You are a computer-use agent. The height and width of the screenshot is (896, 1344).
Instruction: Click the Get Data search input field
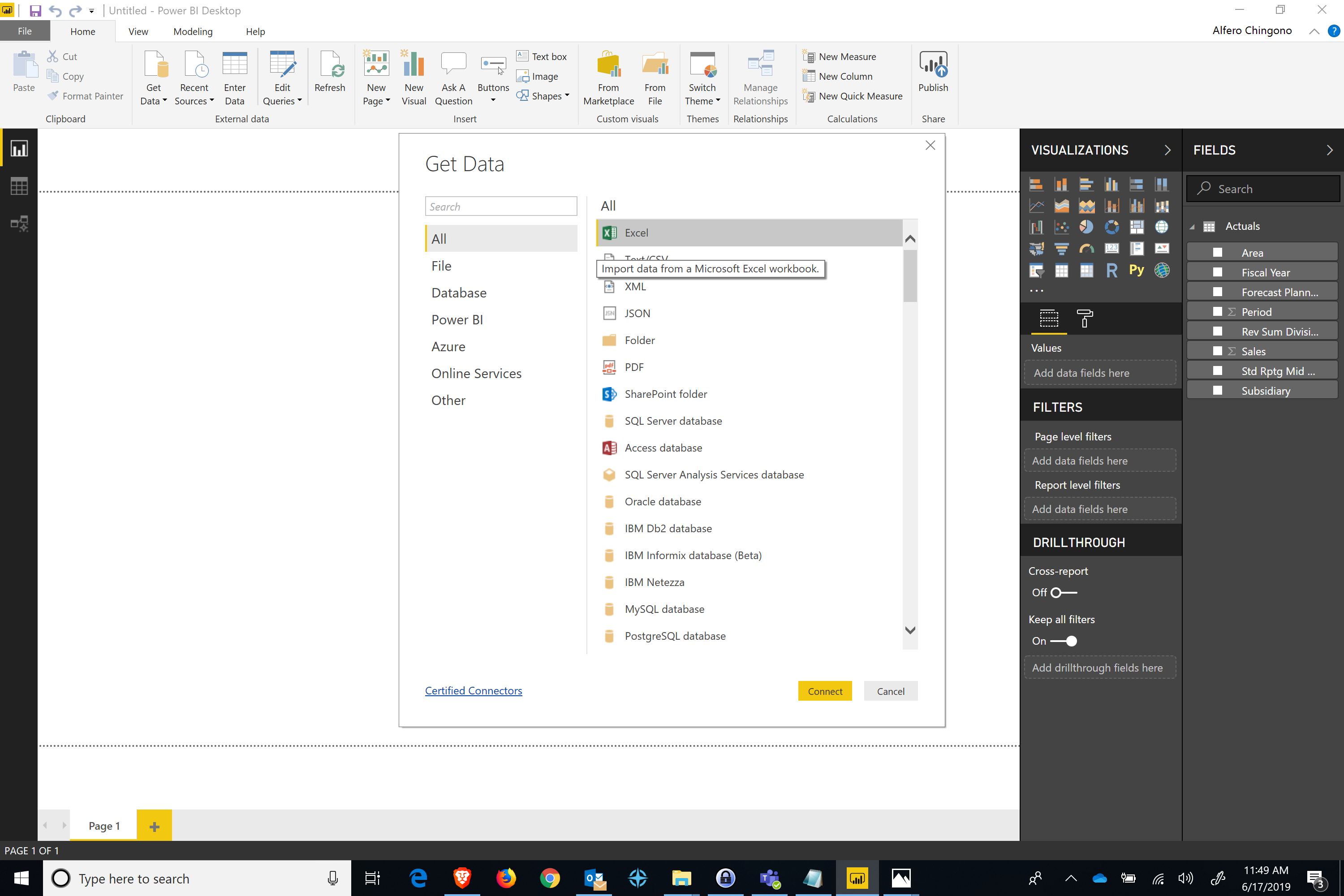pyautogui.click(x=499, y=205)
